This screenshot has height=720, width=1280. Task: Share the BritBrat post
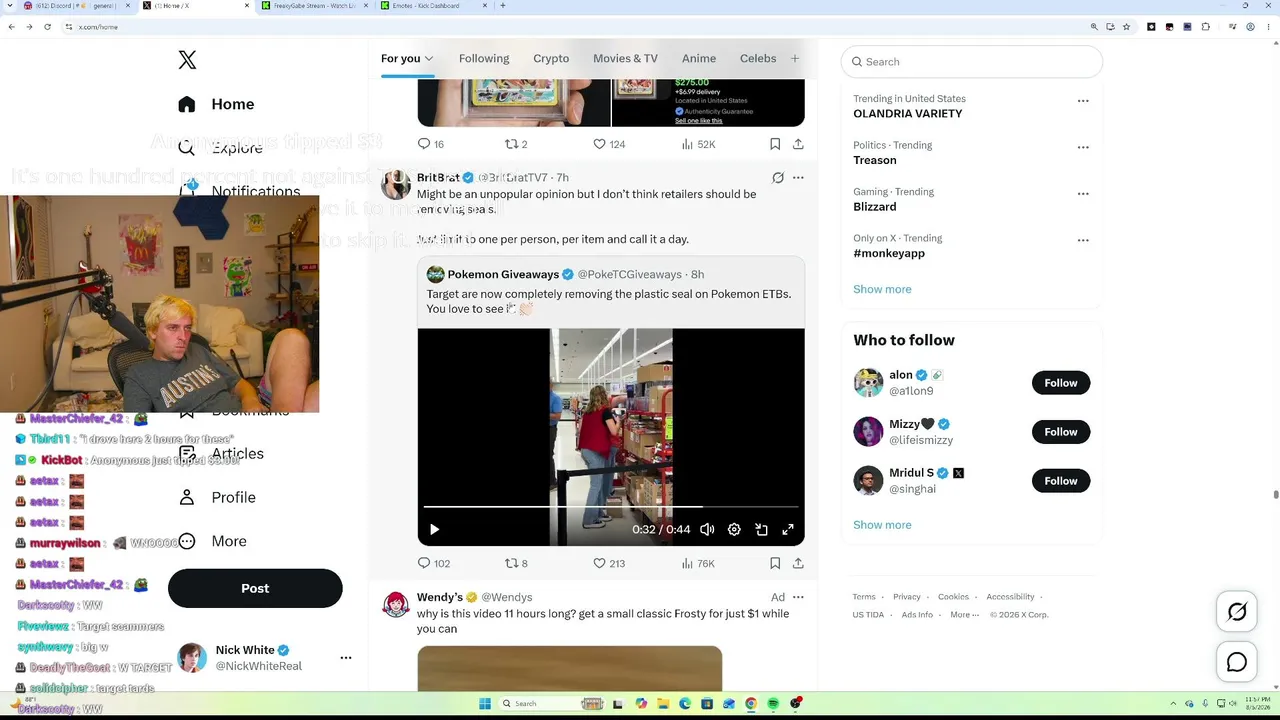pyautogui.click(x=798, y=563)
